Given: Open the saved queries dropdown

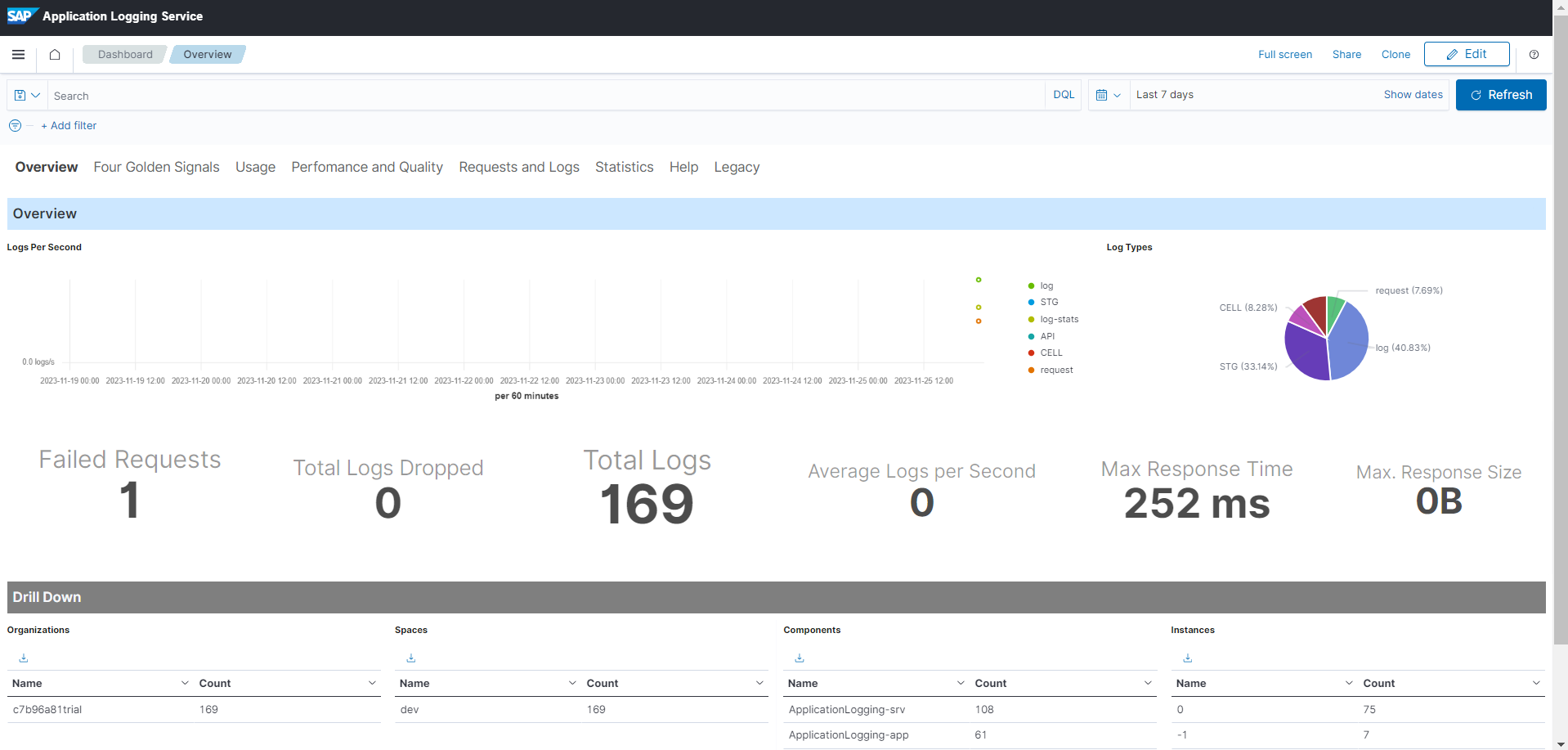Looking at the screenshot, I should click(x=27, y=96).
